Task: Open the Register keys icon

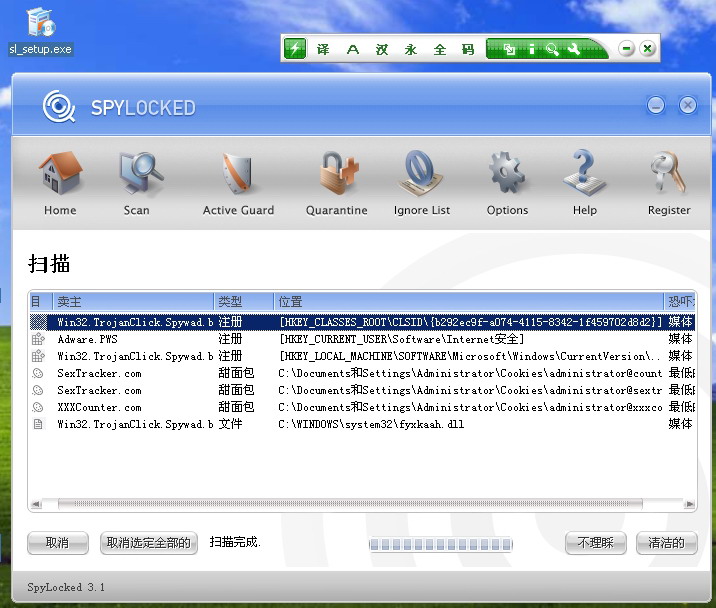Action: click(x=668, y=172)
